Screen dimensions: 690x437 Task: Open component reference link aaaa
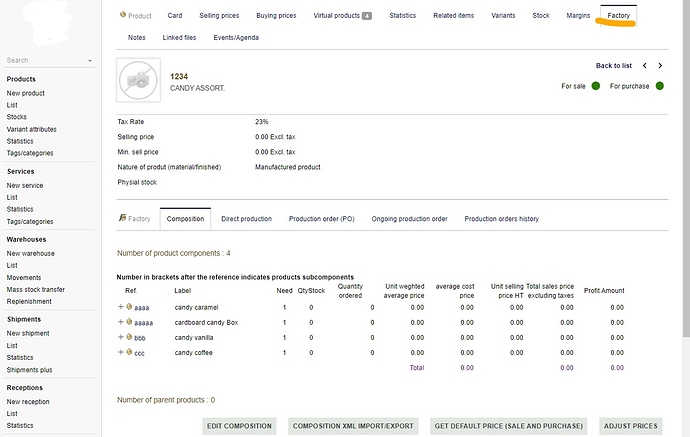tap(142, 308)
